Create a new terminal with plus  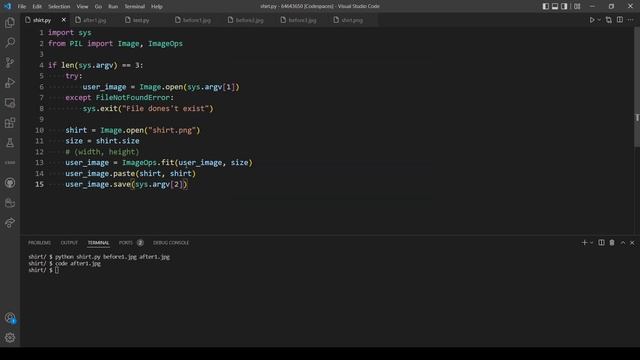pos(584,242)
